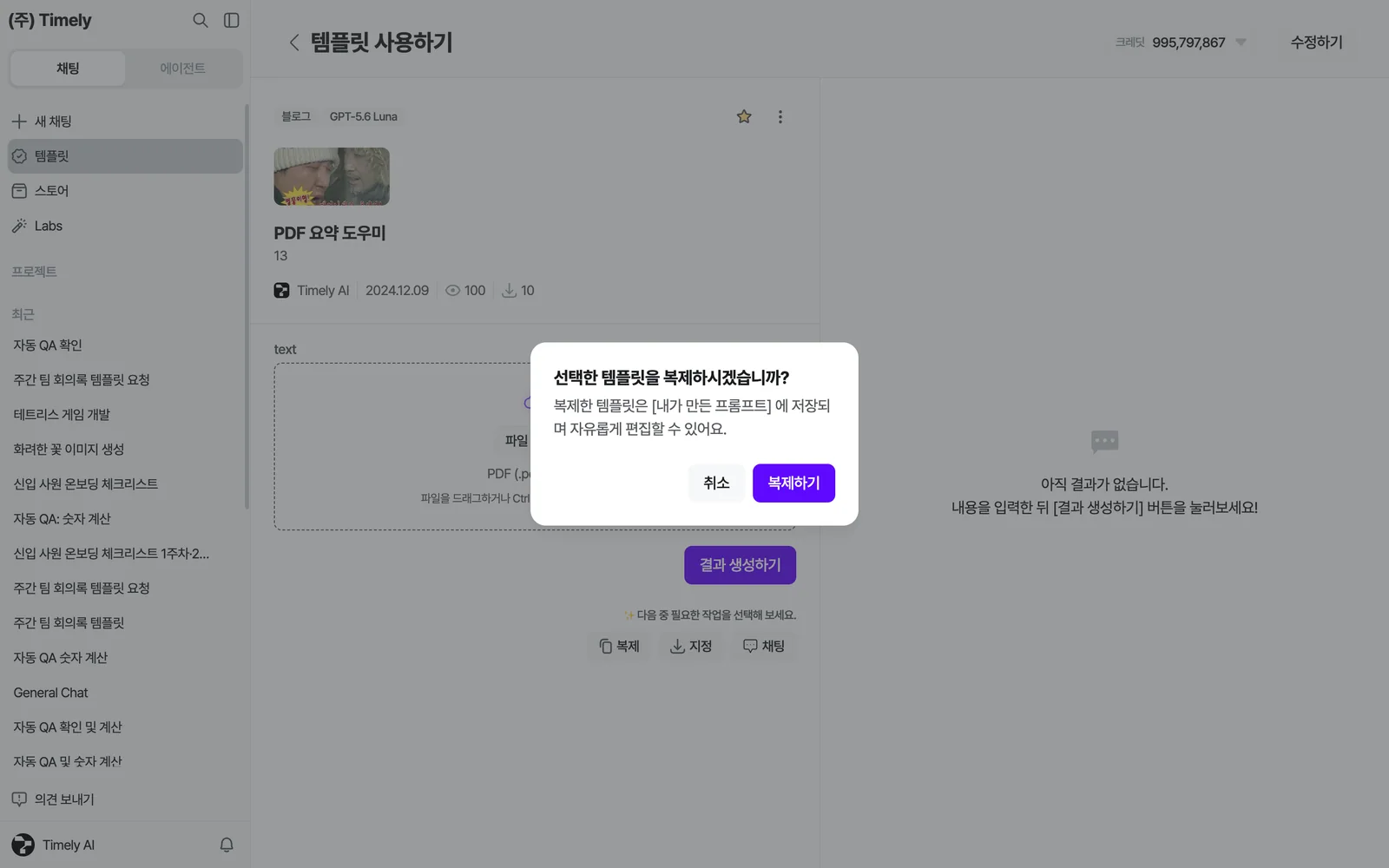This screenshot has height=868, width=1389.
Task: Open 스토어 in the sidebar
Action: tap(125, 191)
